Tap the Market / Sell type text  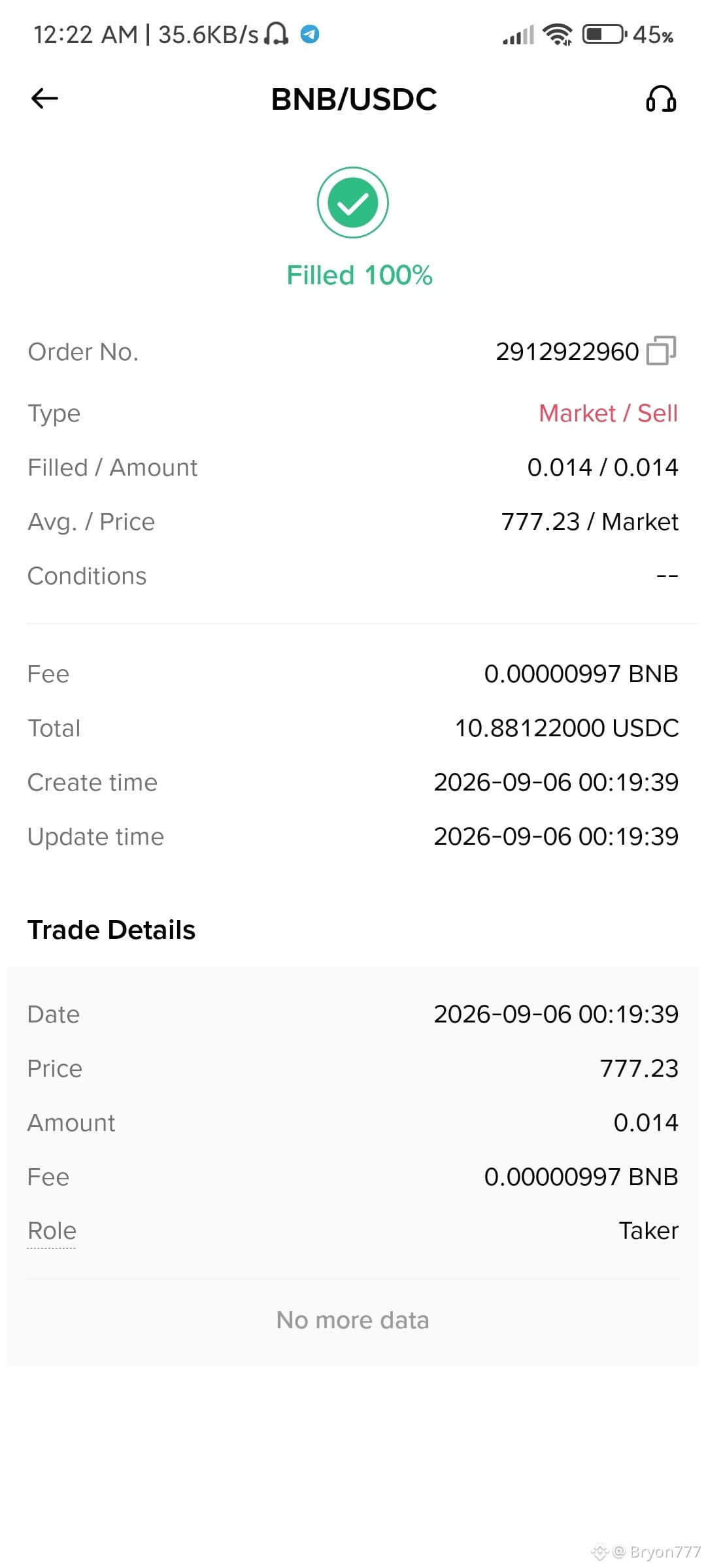click(x=608, y=413)
